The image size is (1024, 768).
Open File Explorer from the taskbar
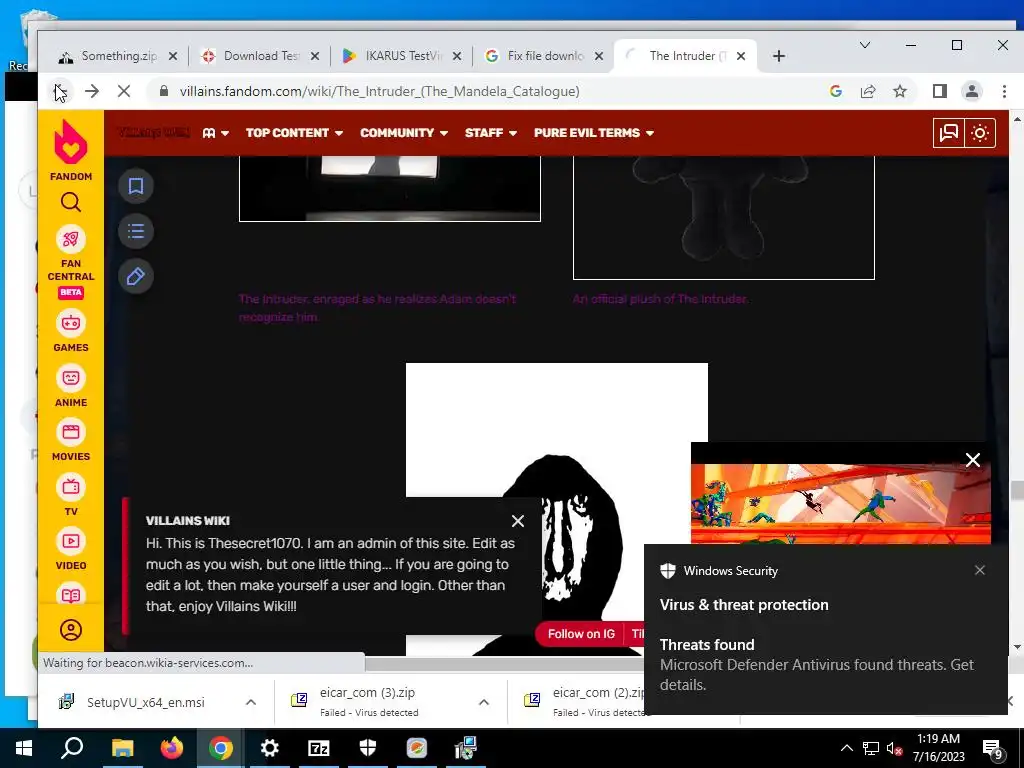122,748
